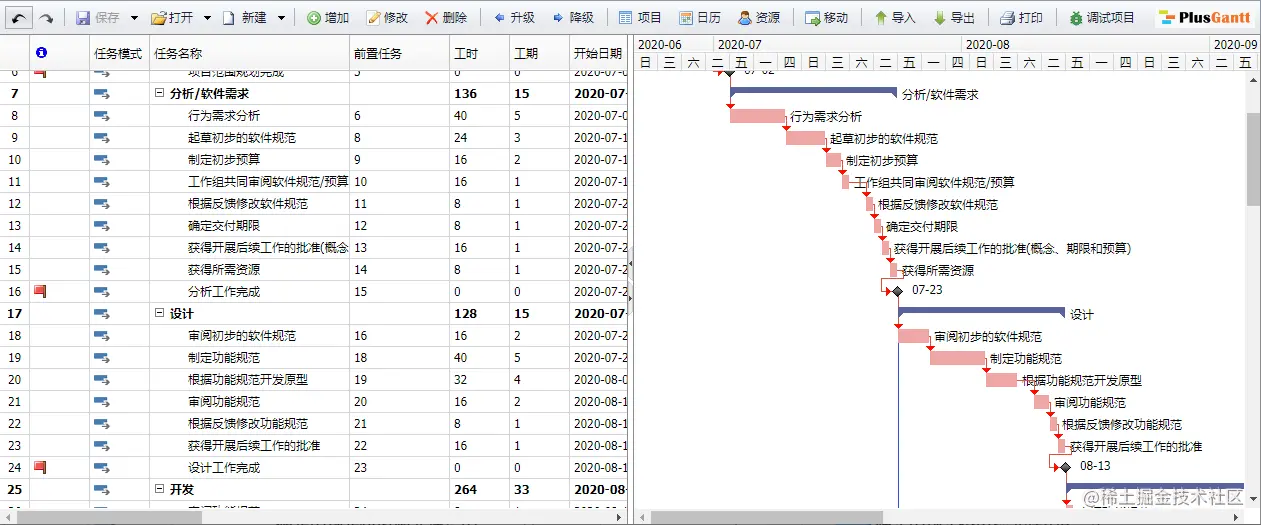Collapse the 设计 task group

pyautogui.click(x=159, y=313)
